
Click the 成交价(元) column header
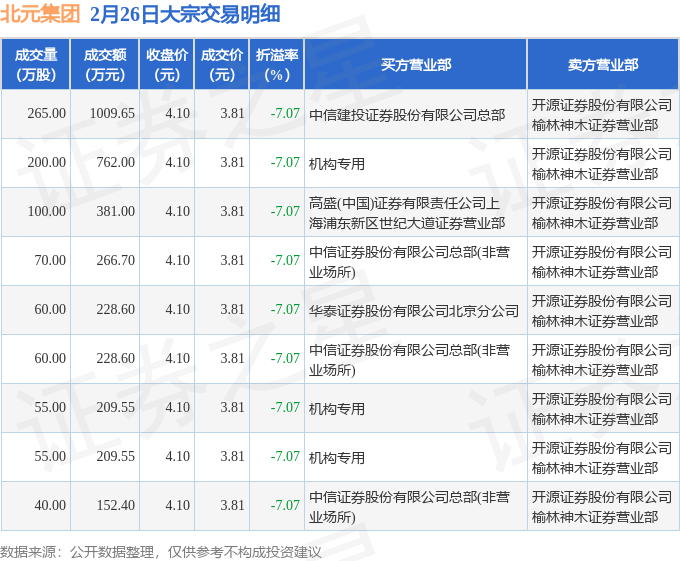pyautogui.click(x=222, y=65)
